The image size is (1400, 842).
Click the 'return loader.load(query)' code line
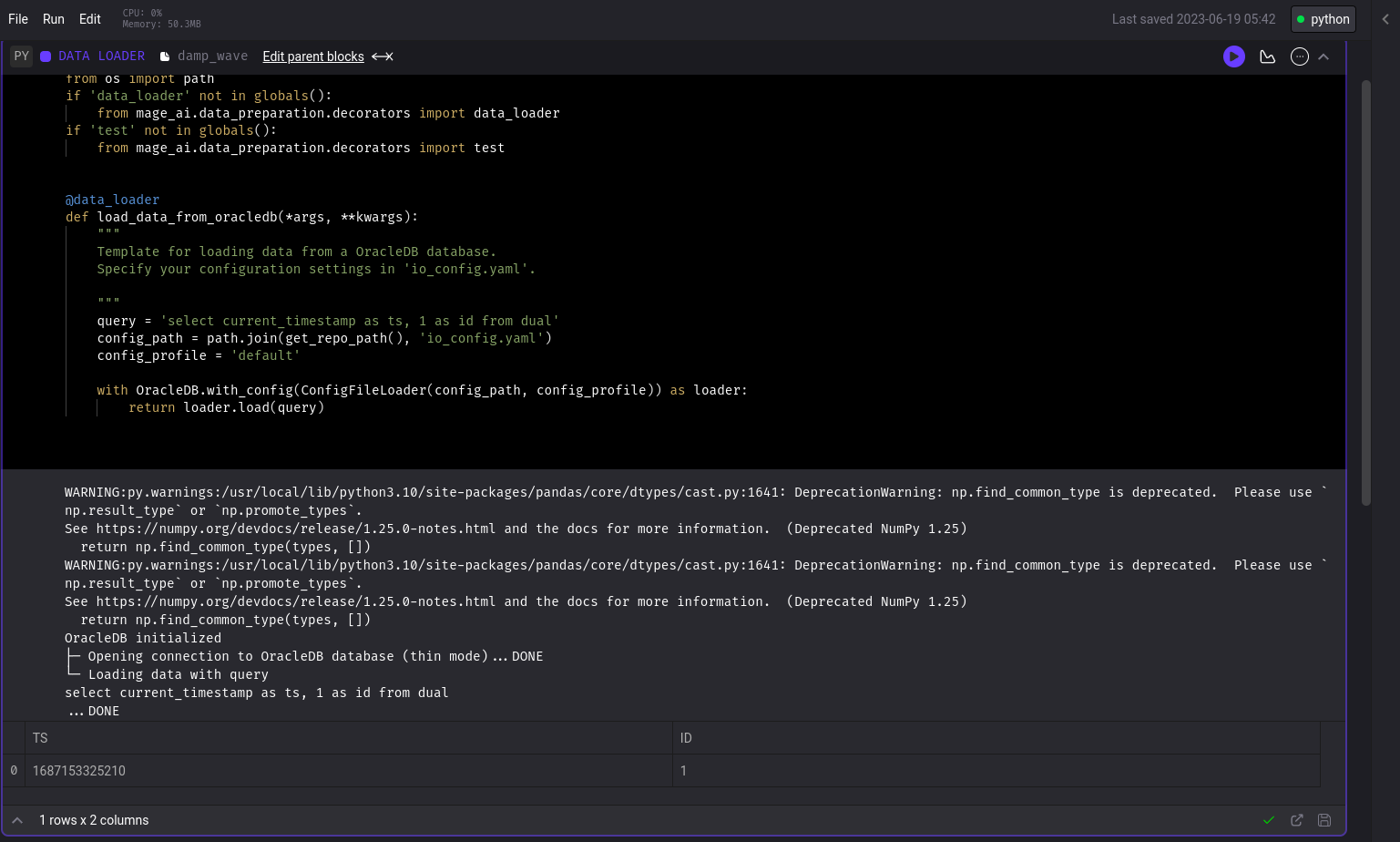(x=227, y=407)
